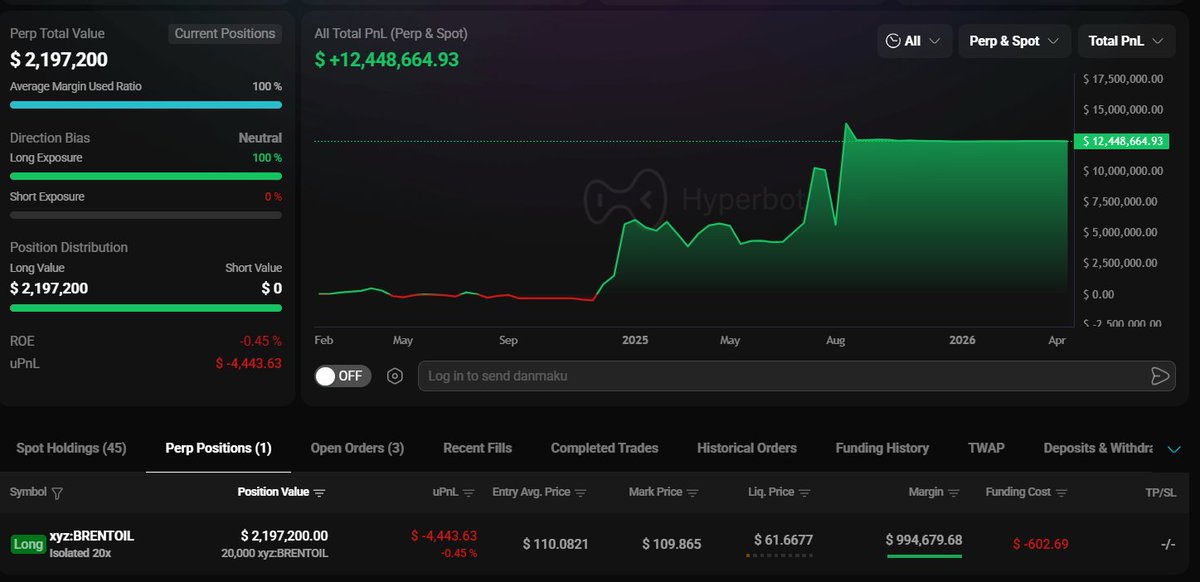Sort by Funding Cost column icon
Viewport: 1200px width, 582px height.
pos(1061,493)
